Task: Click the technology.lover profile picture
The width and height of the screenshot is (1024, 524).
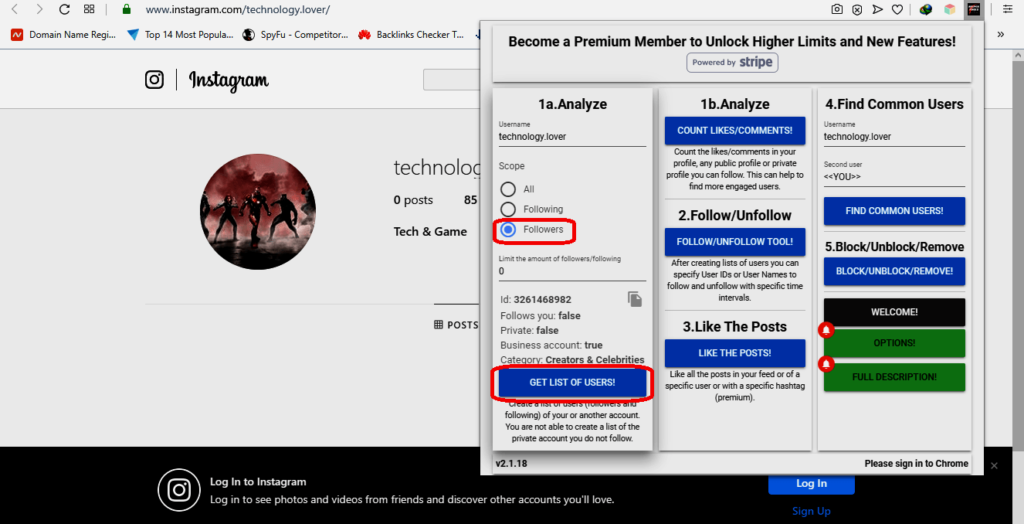Action: (x=258, y=212)
